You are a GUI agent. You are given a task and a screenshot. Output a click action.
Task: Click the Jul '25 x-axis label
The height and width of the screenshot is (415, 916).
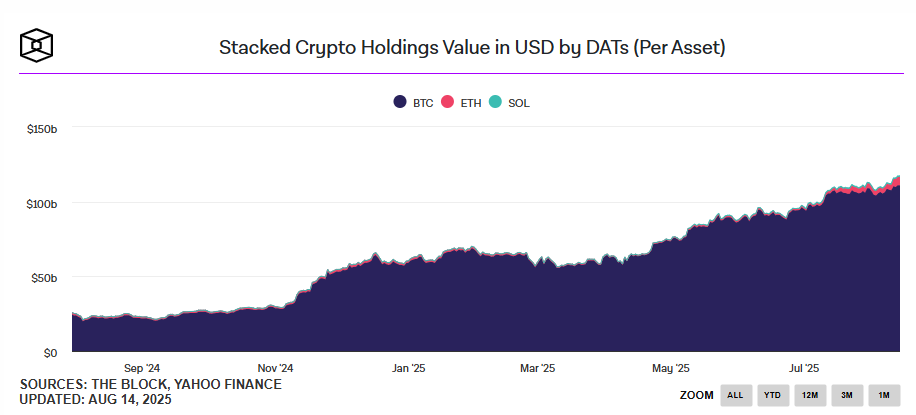[804, 368]
